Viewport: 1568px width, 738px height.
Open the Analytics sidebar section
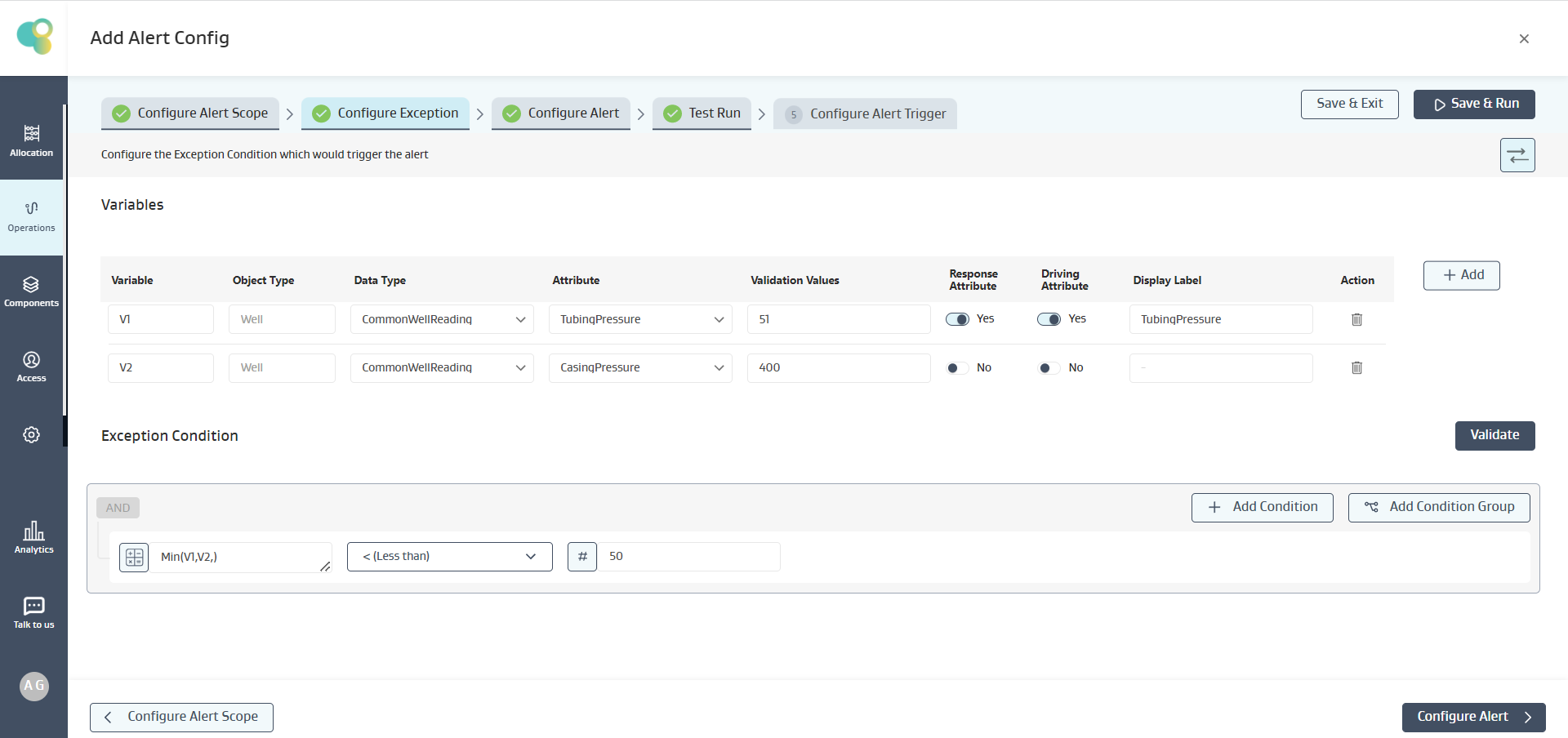tap(33, 538)
